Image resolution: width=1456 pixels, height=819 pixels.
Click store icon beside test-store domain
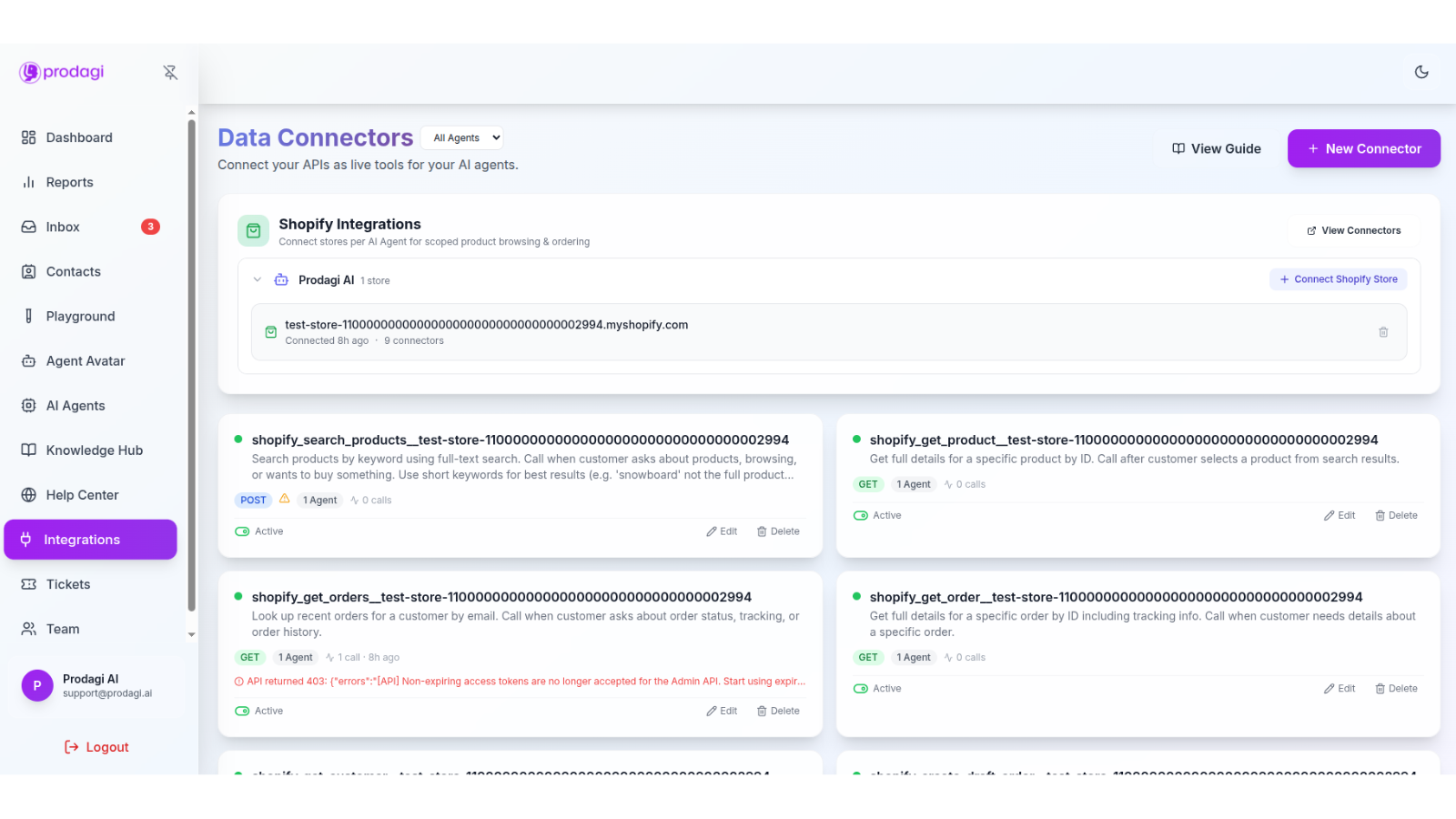270,332
